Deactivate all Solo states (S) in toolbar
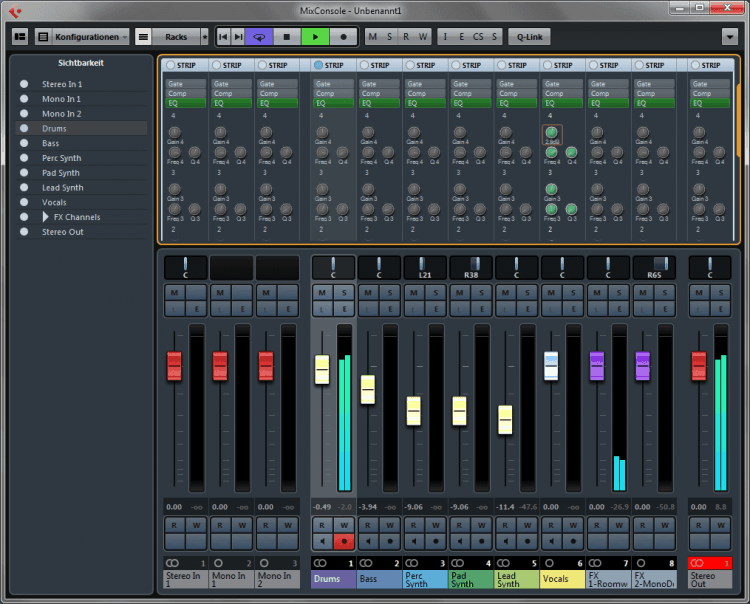 [x=389, y=37]
